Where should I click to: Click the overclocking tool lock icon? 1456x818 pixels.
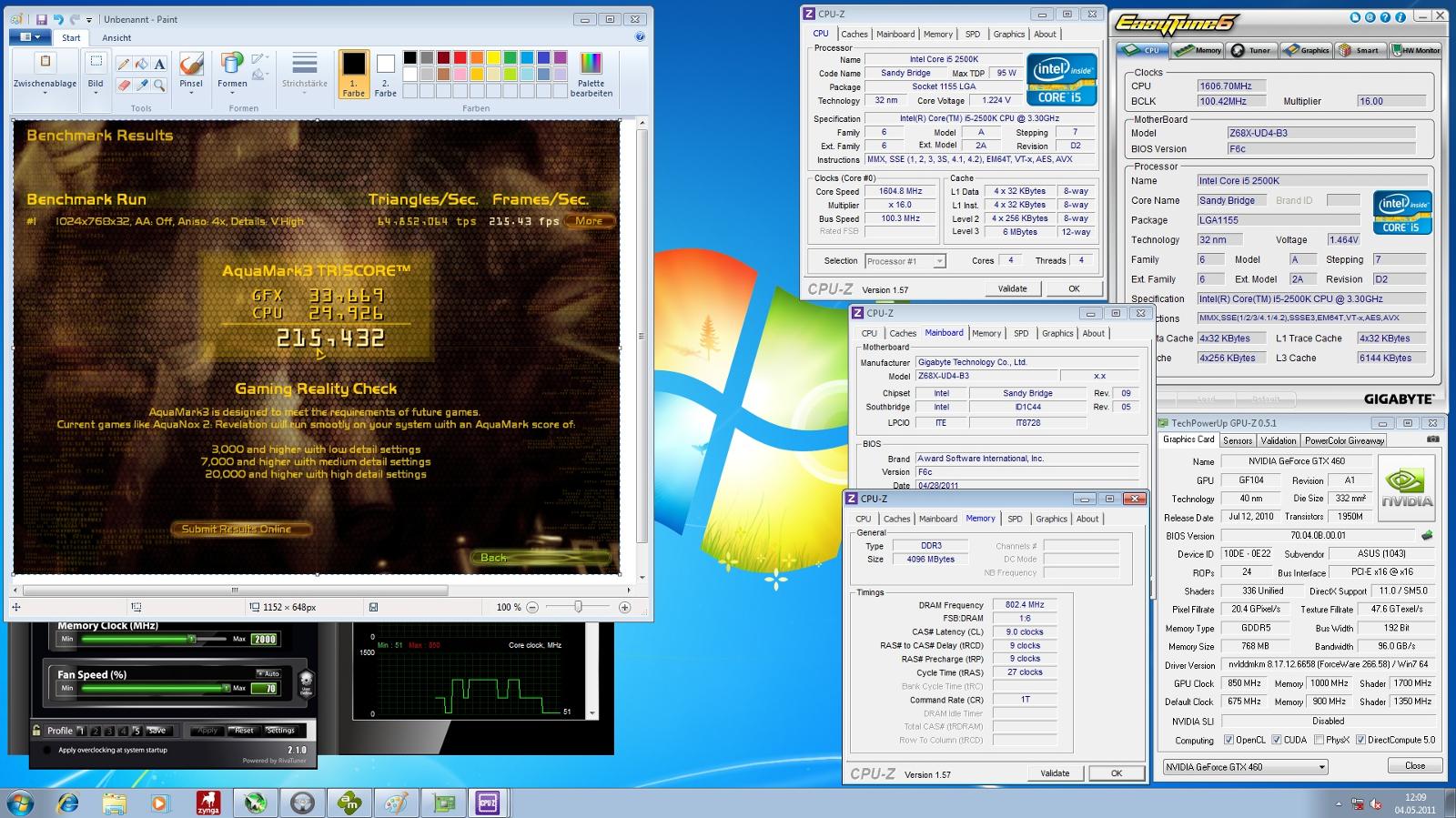point(36,730)
